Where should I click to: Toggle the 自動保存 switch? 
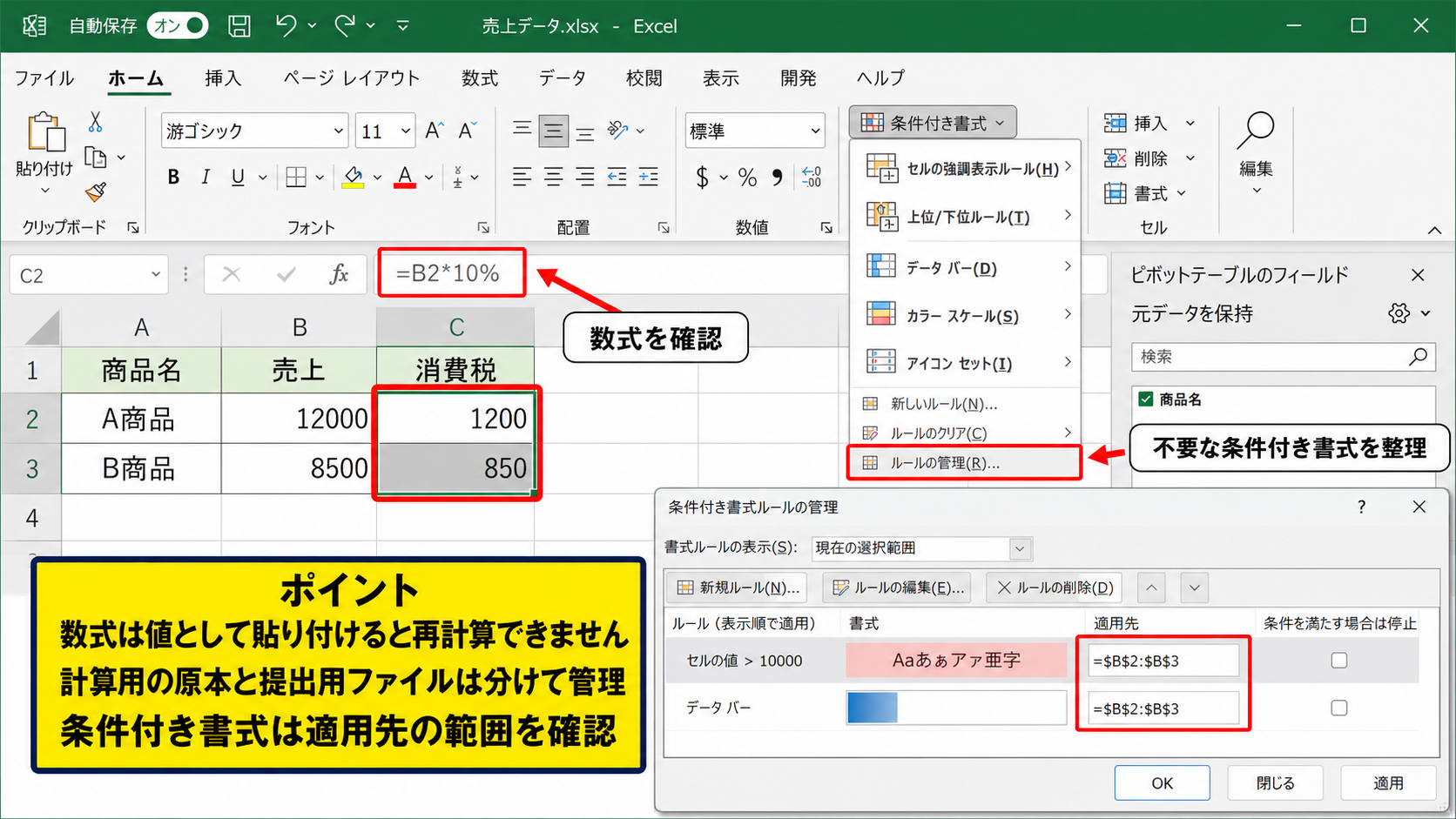[178, 26]
